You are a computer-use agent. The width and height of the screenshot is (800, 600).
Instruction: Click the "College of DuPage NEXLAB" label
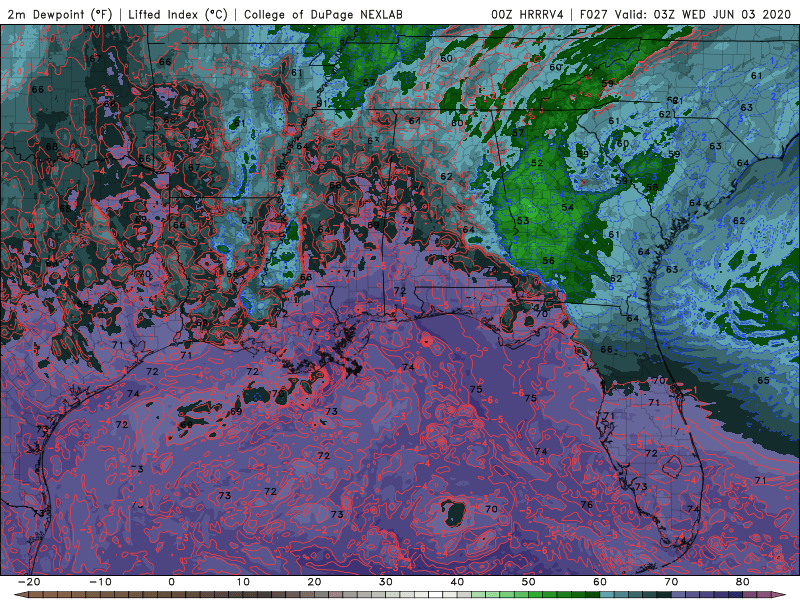point(323,14)
